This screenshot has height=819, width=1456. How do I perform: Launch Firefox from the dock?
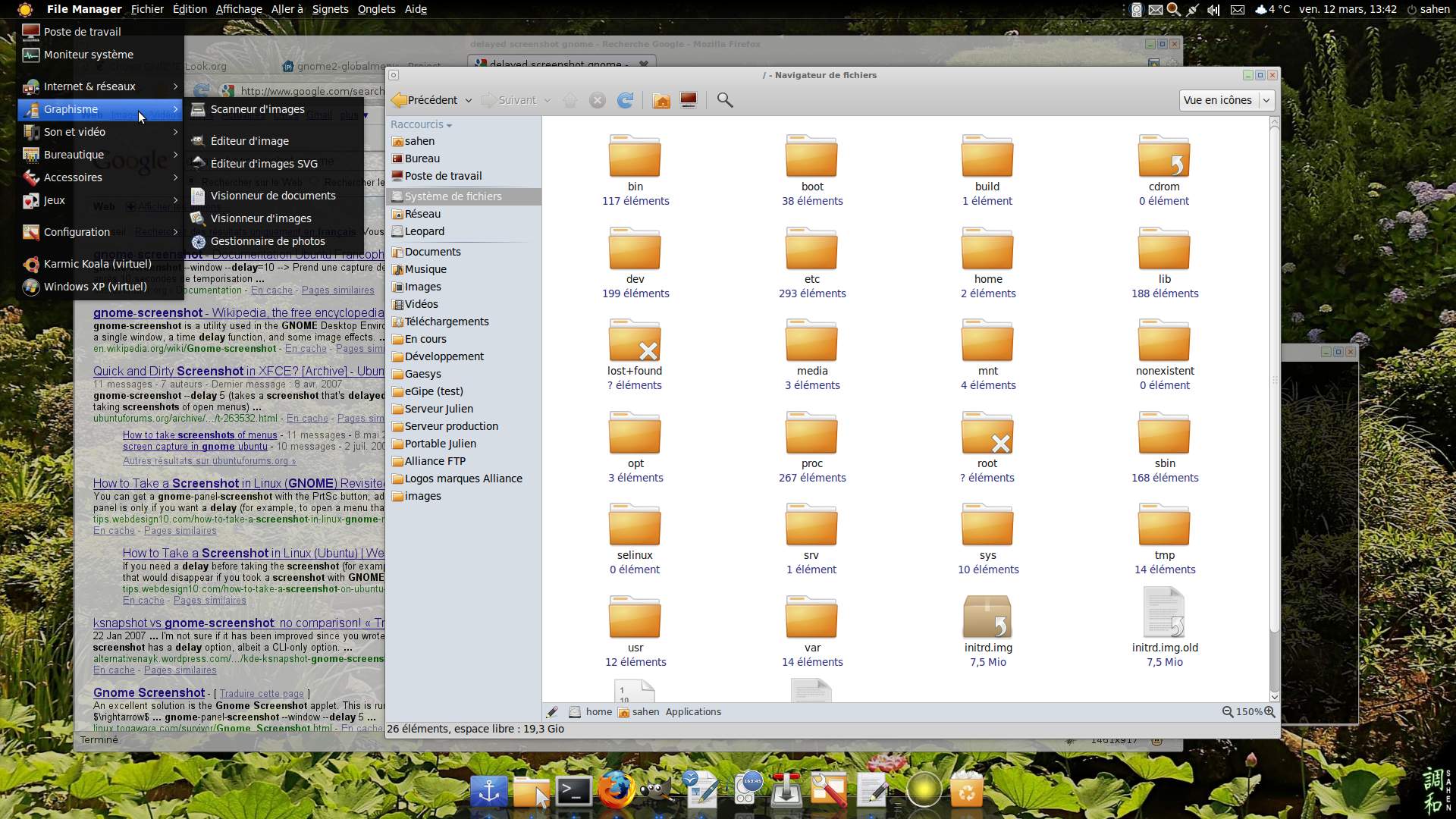coord(616,790)
